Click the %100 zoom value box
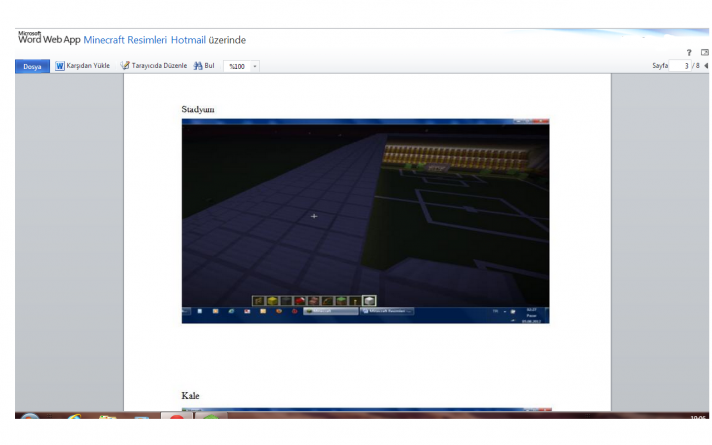Image resolution: width=712 pixels, height=445 pixels. (237, 66)
